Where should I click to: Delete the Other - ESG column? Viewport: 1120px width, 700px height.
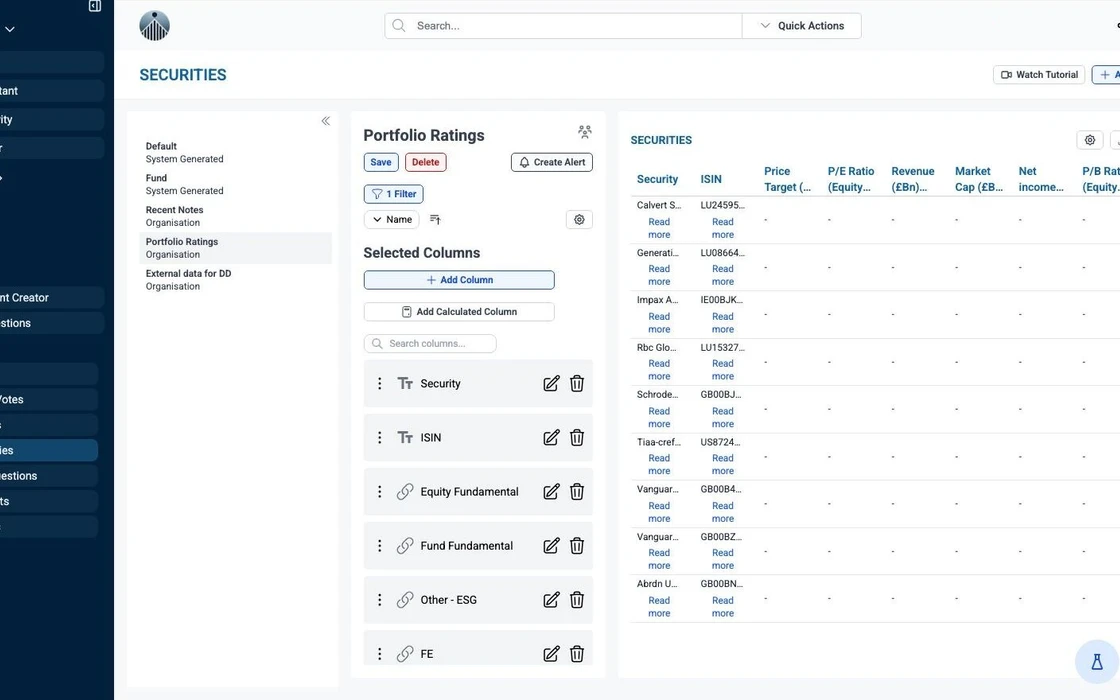tap(577, 600)
